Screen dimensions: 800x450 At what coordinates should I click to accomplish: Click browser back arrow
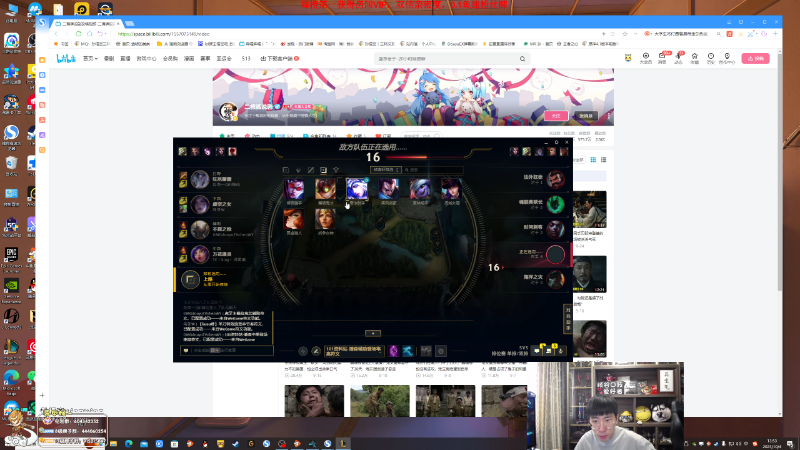coord(56,34)
